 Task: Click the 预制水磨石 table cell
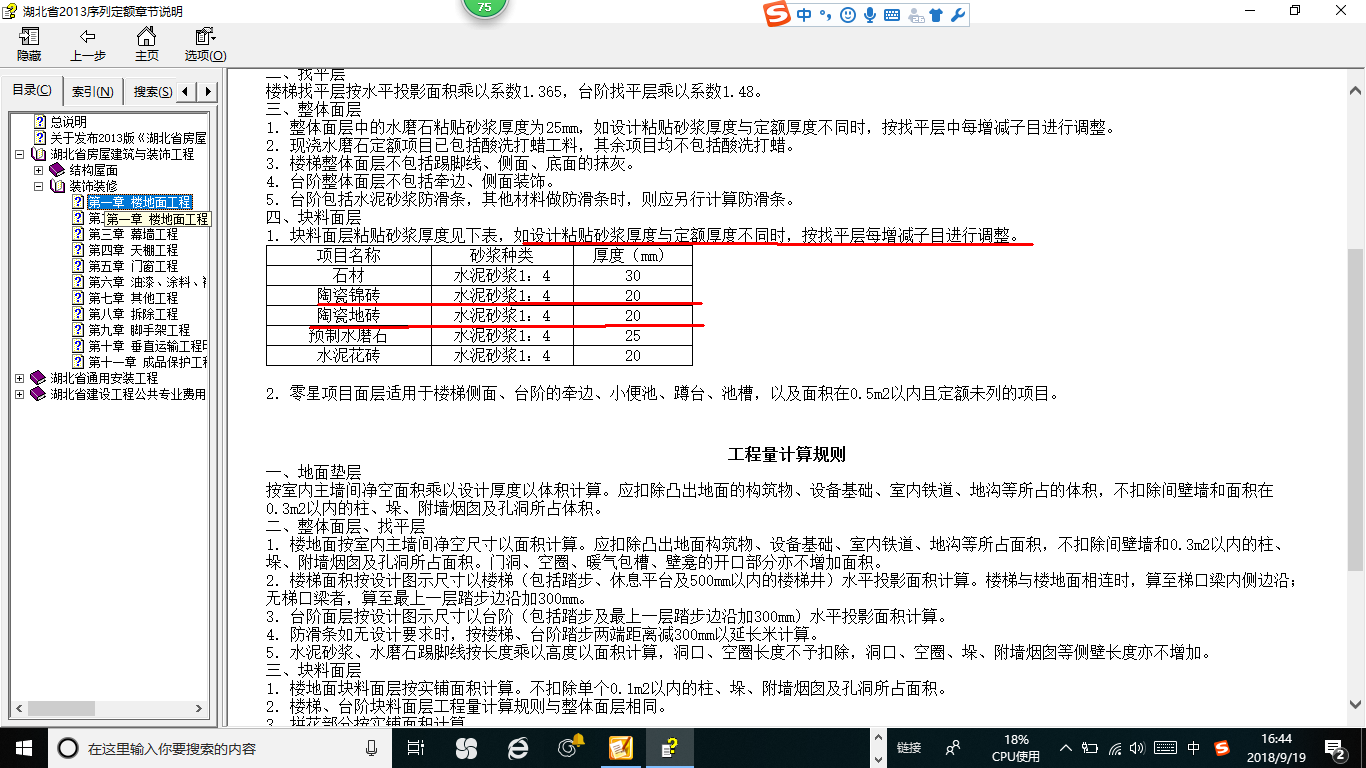pyautogui.click(x=349, y=335)
